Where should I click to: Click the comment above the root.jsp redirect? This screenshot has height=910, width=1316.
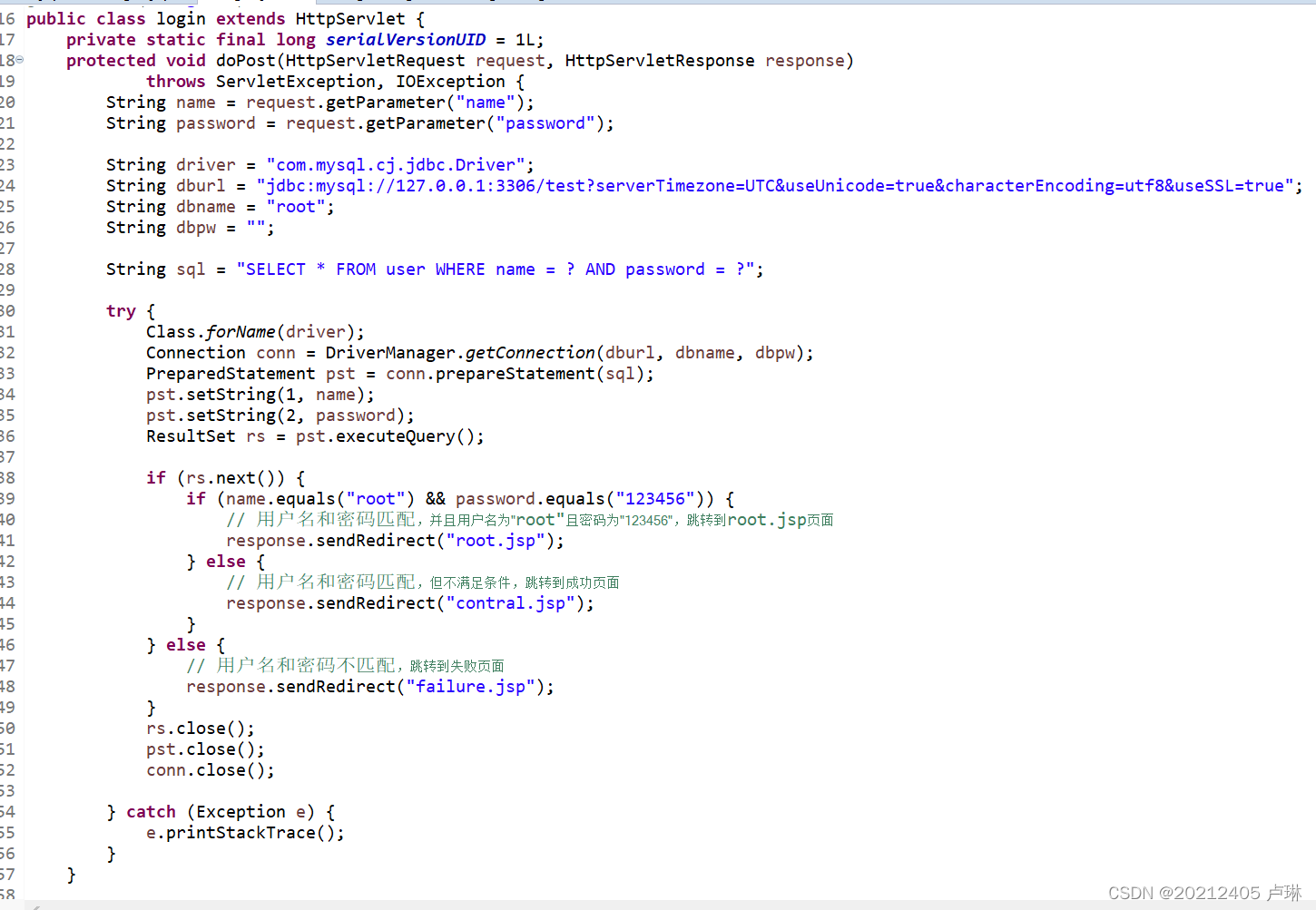530,520
